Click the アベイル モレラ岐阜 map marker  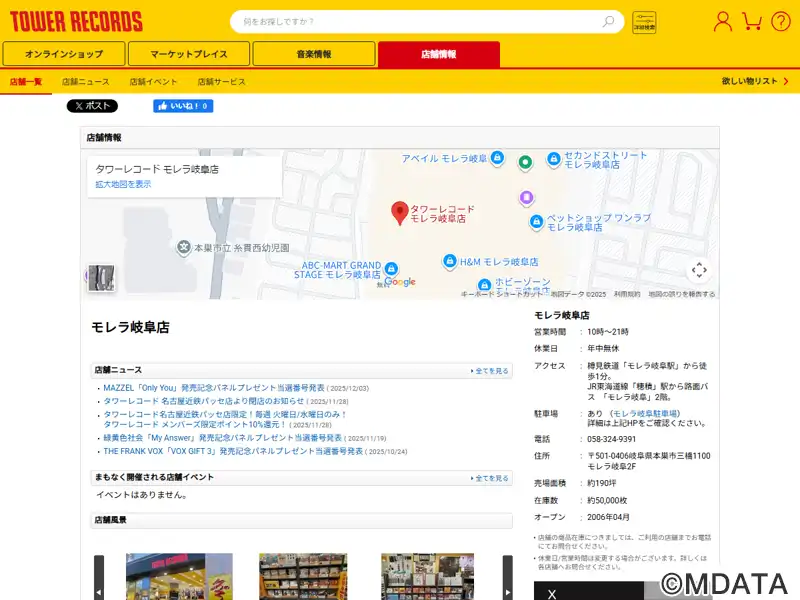(x=497, y=158)
